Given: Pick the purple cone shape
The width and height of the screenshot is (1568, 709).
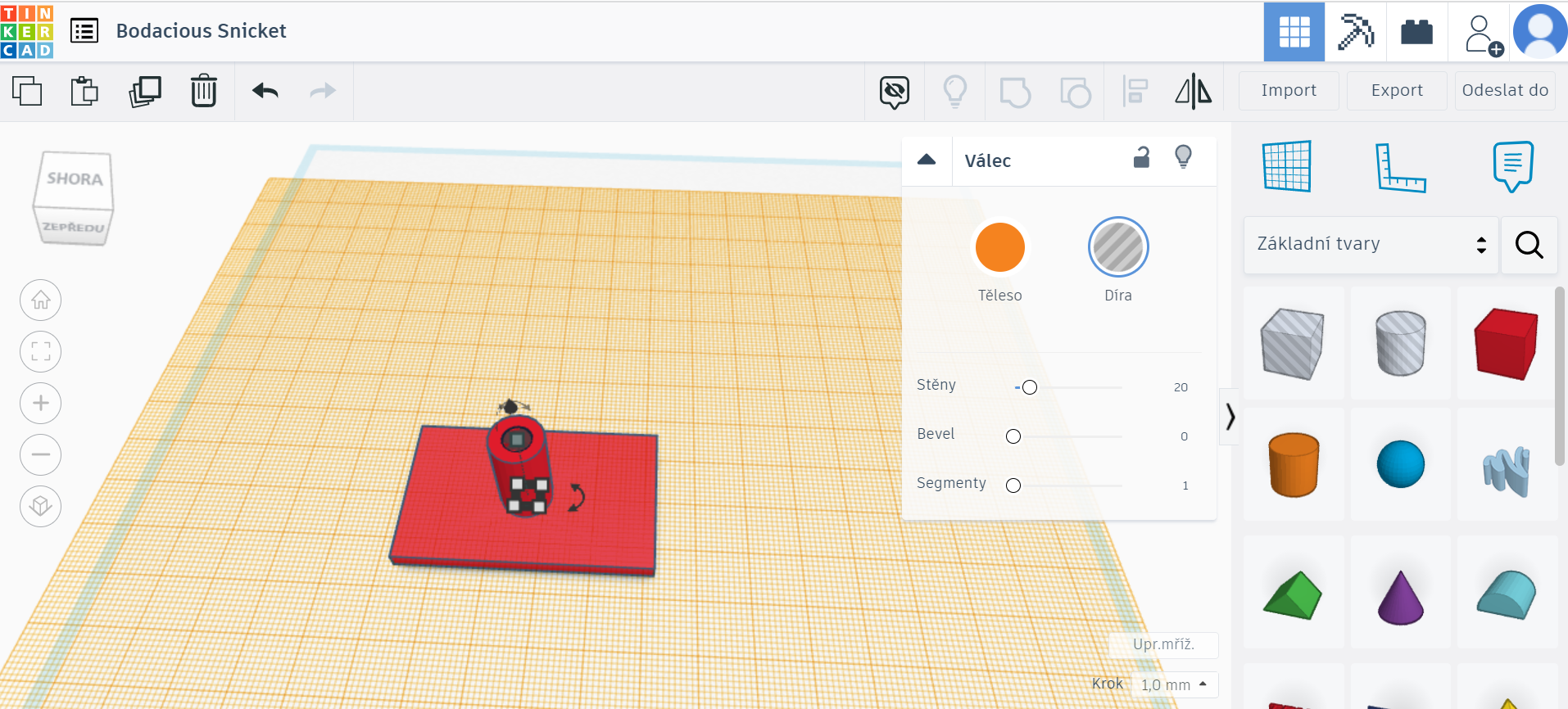Looking at the screenshot, I should [x=1400, y=592].
